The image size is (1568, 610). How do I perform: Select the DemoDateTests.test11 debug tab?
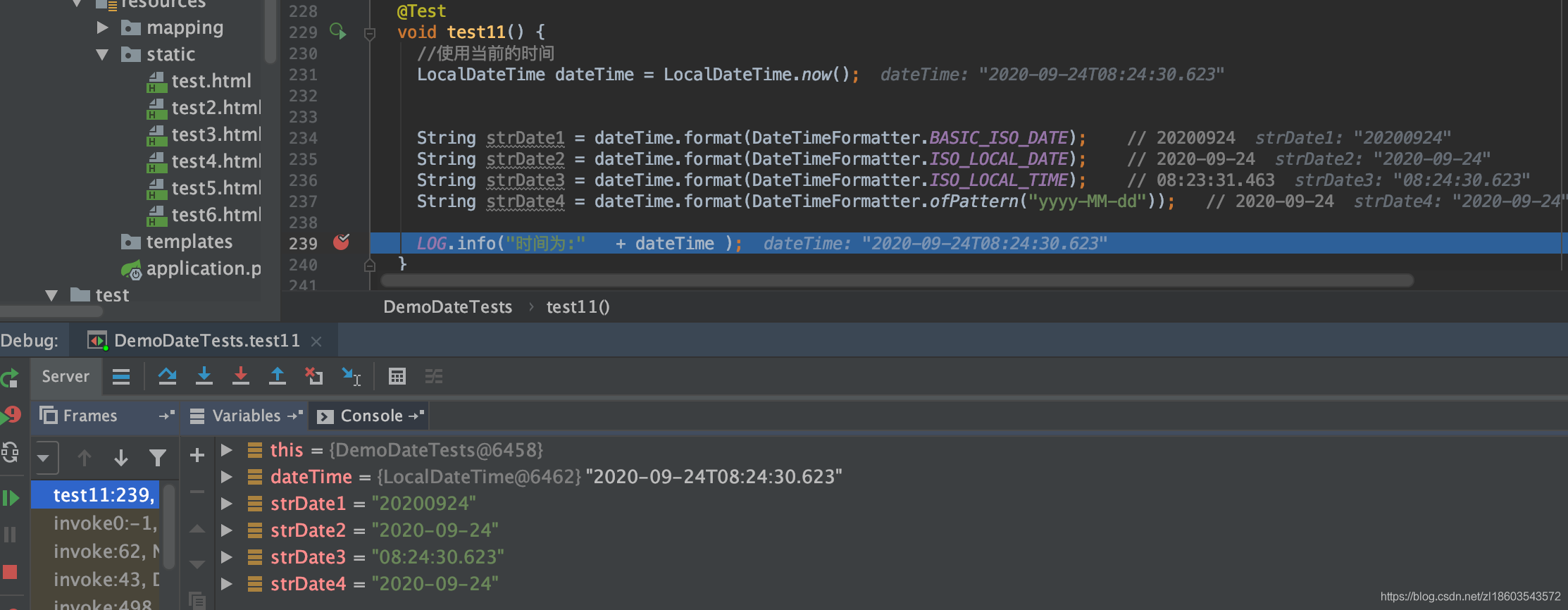(x=206, y=341)
